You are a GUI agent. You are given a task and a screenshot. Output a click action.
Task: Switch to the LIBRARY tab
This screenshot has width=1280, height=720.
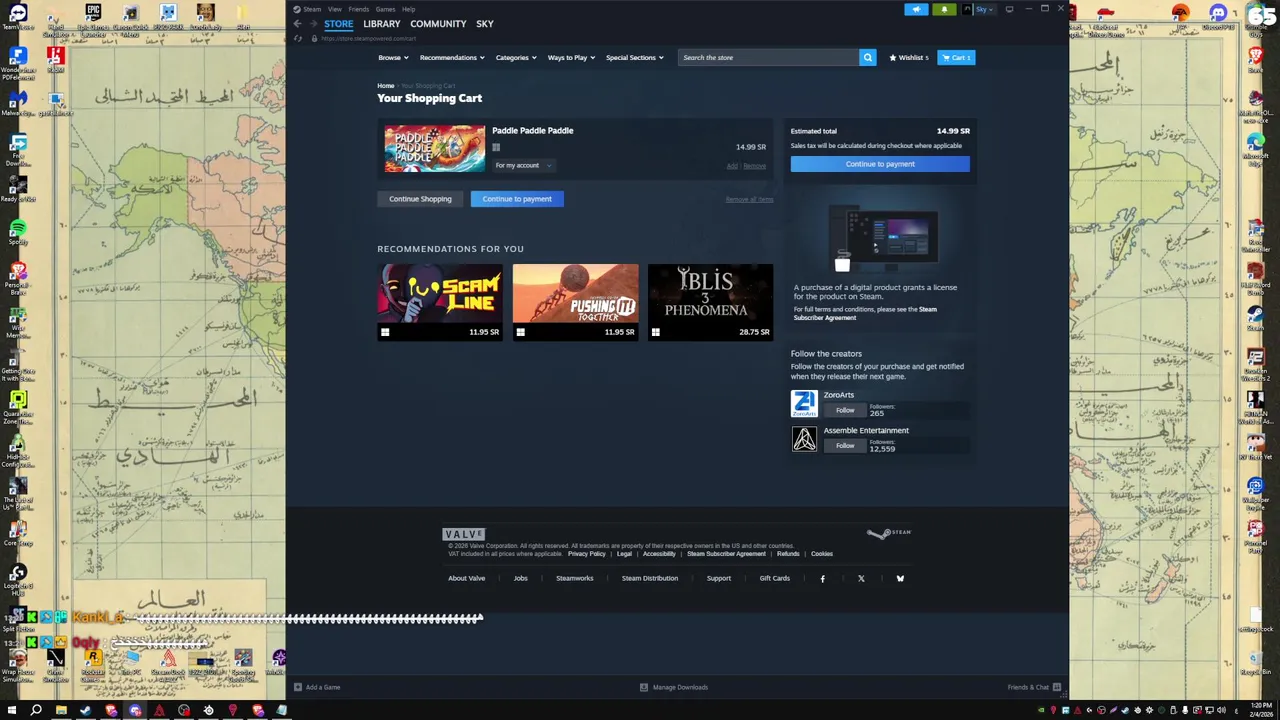click(382, 23)
